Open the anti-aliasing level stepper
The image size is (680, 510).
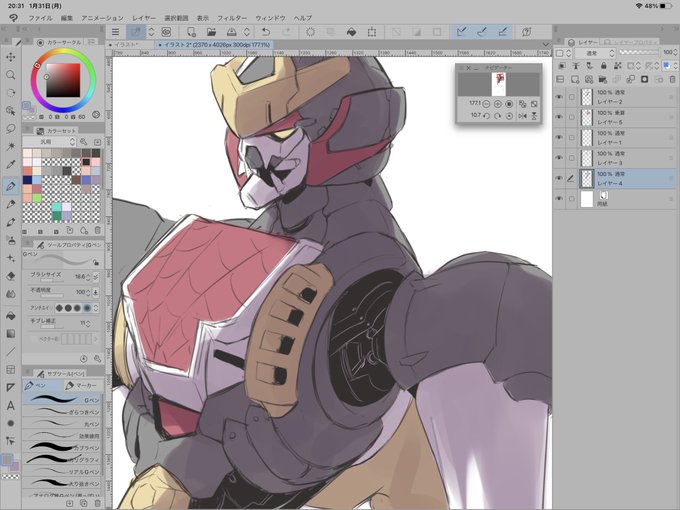[96, 308]
